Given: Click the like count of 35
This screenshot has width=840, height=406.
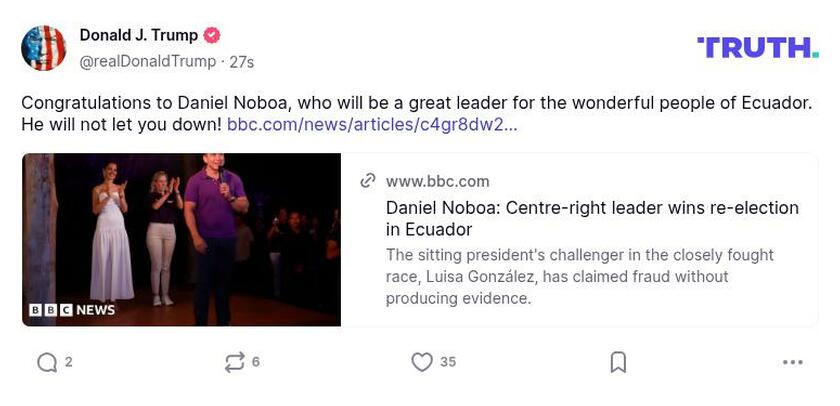Looking at the screenshot, I should 448,362.
